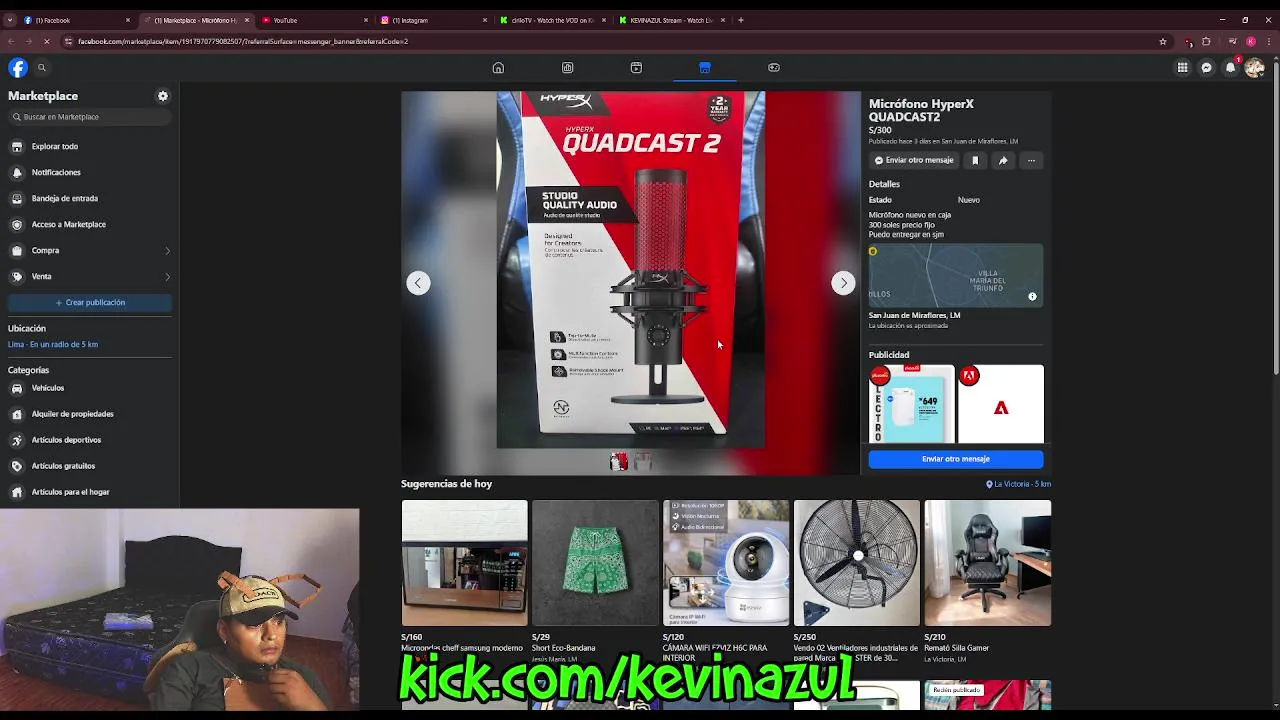Open the Facebook logo home link
This screenshot has height=720, width=1280.
point(18,67)
